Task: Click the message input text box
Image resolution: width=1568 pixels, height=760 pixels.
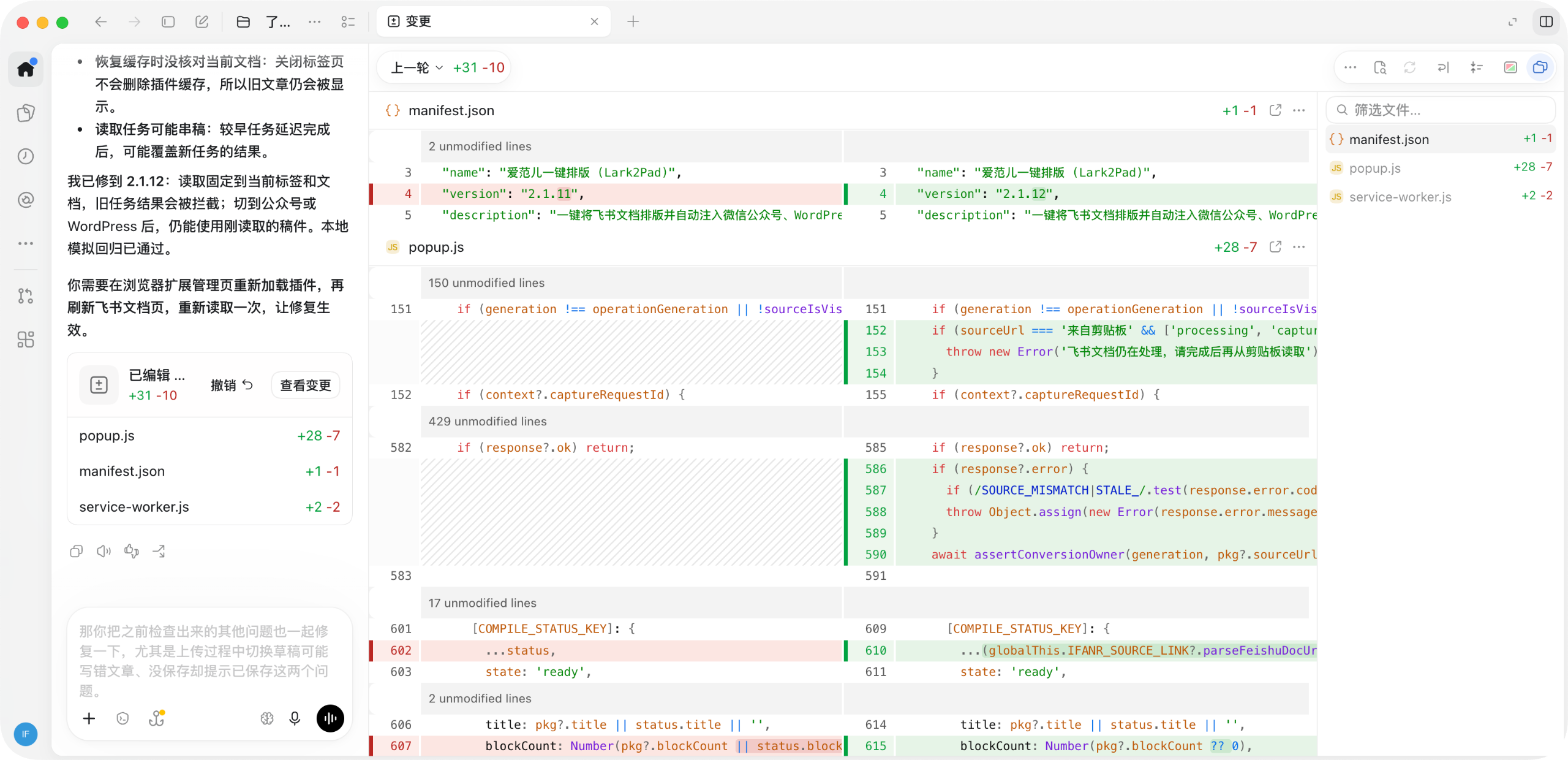Action: pyautogui.click(x=209, y=661)
